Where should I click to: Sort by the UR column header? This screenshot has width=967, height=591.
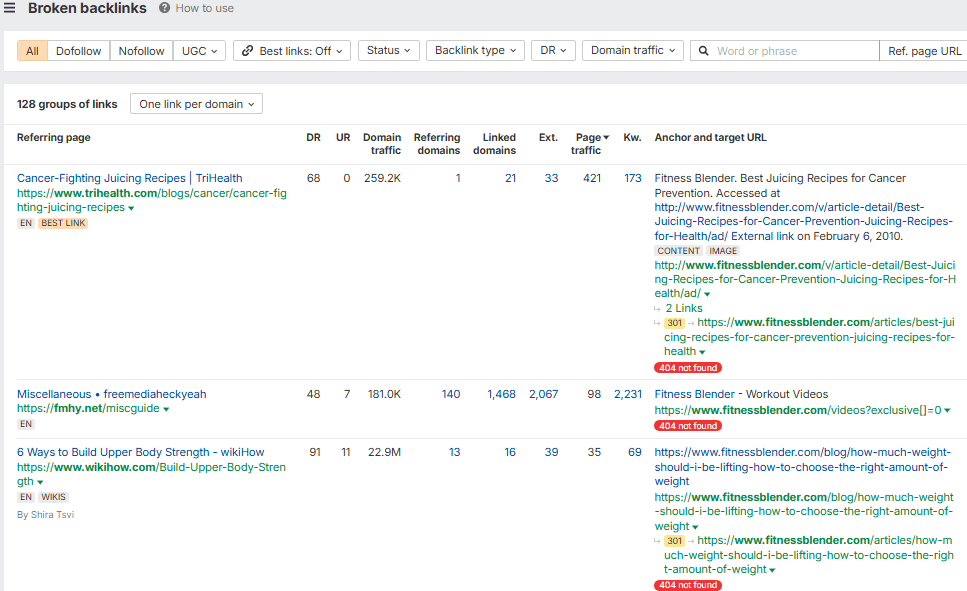[343, 137]
